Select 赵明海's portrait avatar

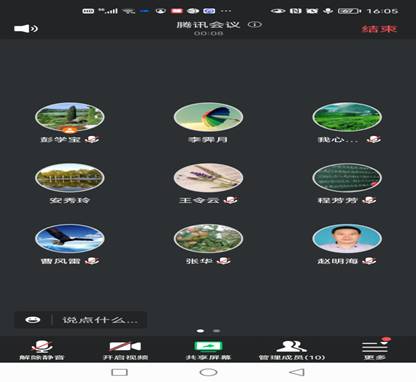pos(347,238)
